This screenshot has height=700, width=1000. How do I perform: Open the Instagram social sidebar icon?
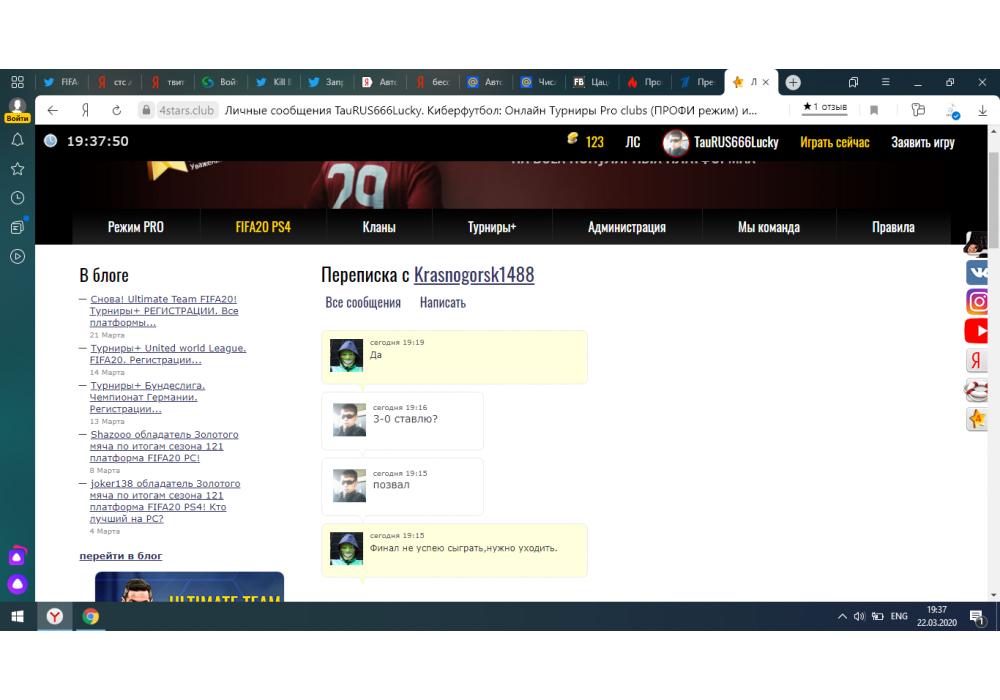(x=976, y=301)
